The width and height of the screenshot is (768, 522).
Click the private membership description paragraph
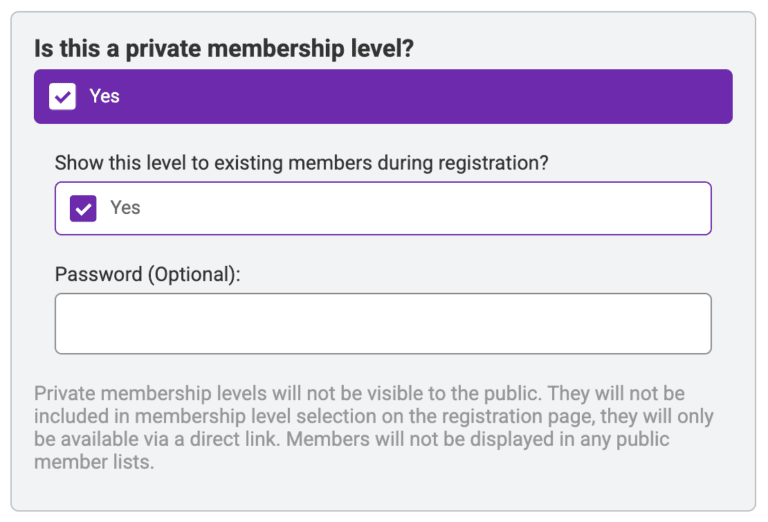pyautogui.click(x=375, y=427)
